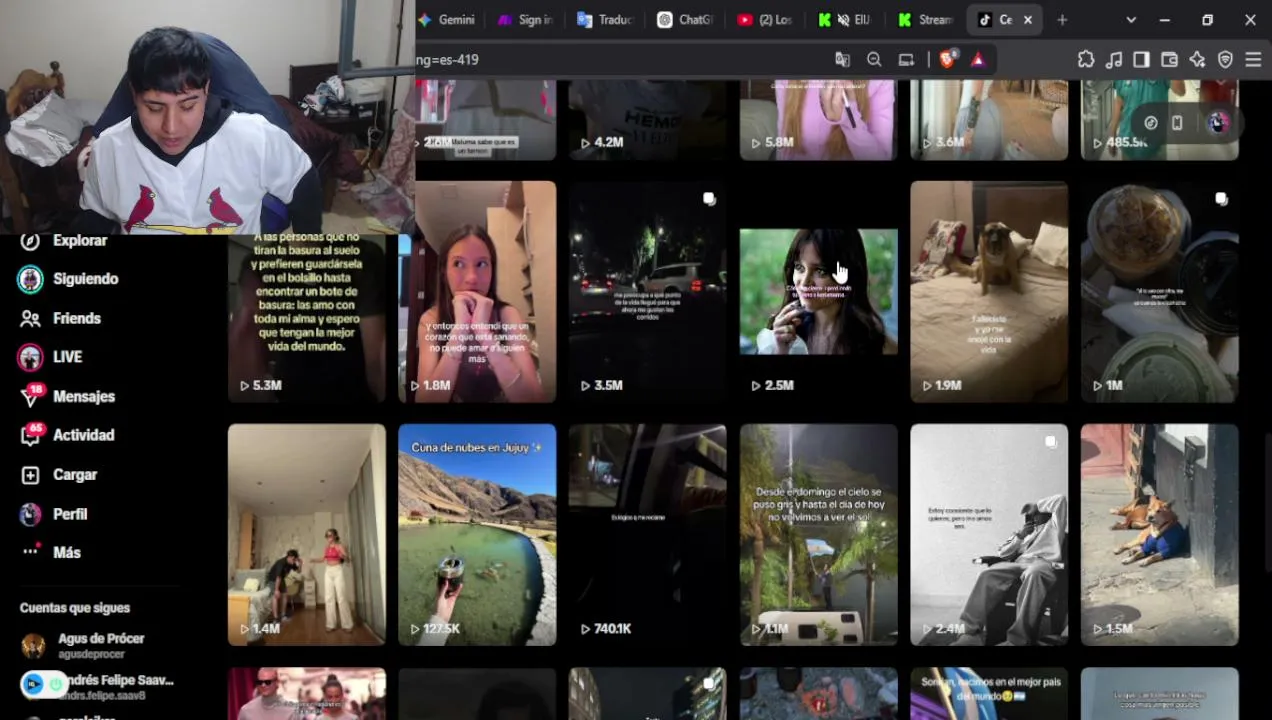1272x720 pixels.
Task: Toggle the browser sidebar panel icon
Action: (x=1141, y=60)
